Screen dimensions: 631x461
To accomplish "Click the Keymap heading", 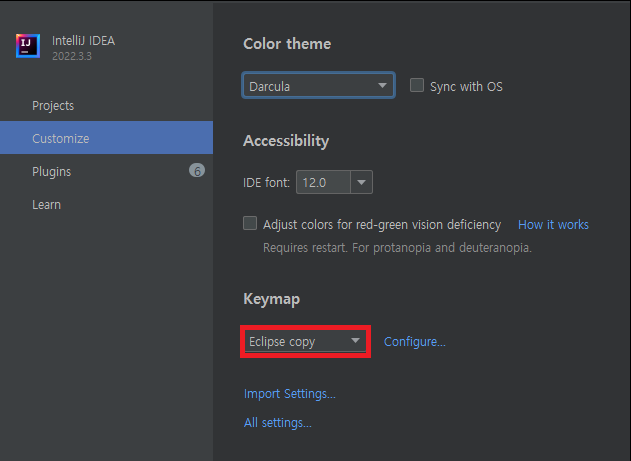I will 271,299.
